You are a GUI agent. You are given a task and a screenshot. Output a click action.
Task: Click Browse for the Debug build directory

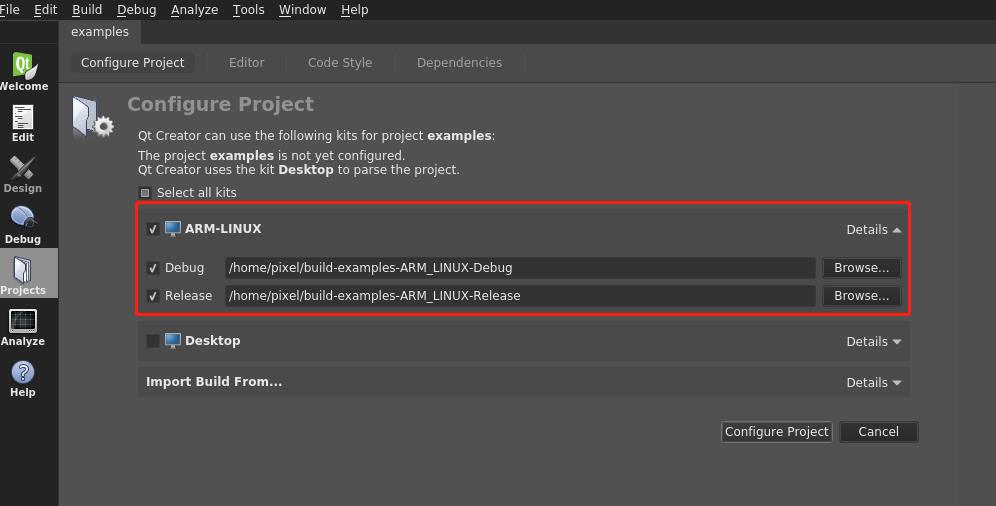click(x=861, y=268)
